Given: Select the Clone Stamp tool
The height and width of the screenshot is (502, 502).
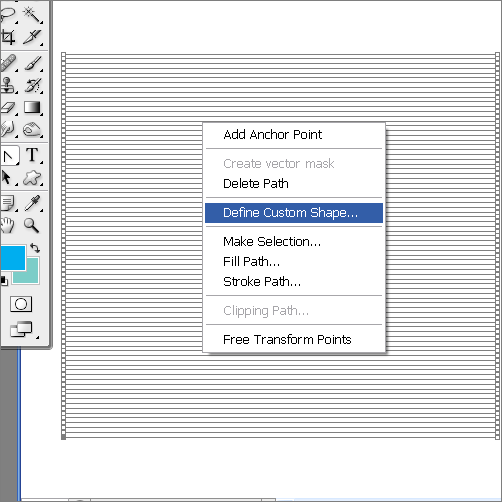Looking at the screenshot, I should [8, 85].
